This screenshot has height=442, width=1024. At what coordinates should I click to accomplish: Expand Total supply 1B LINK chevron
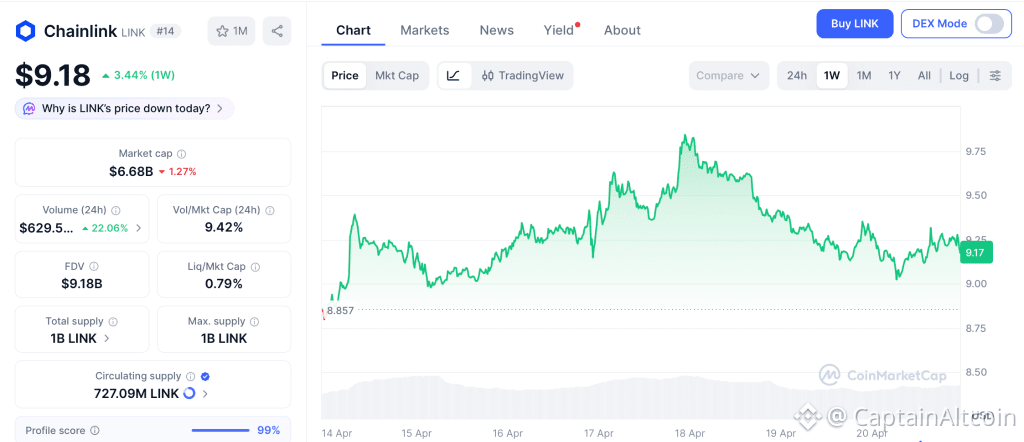coord(107,339)
